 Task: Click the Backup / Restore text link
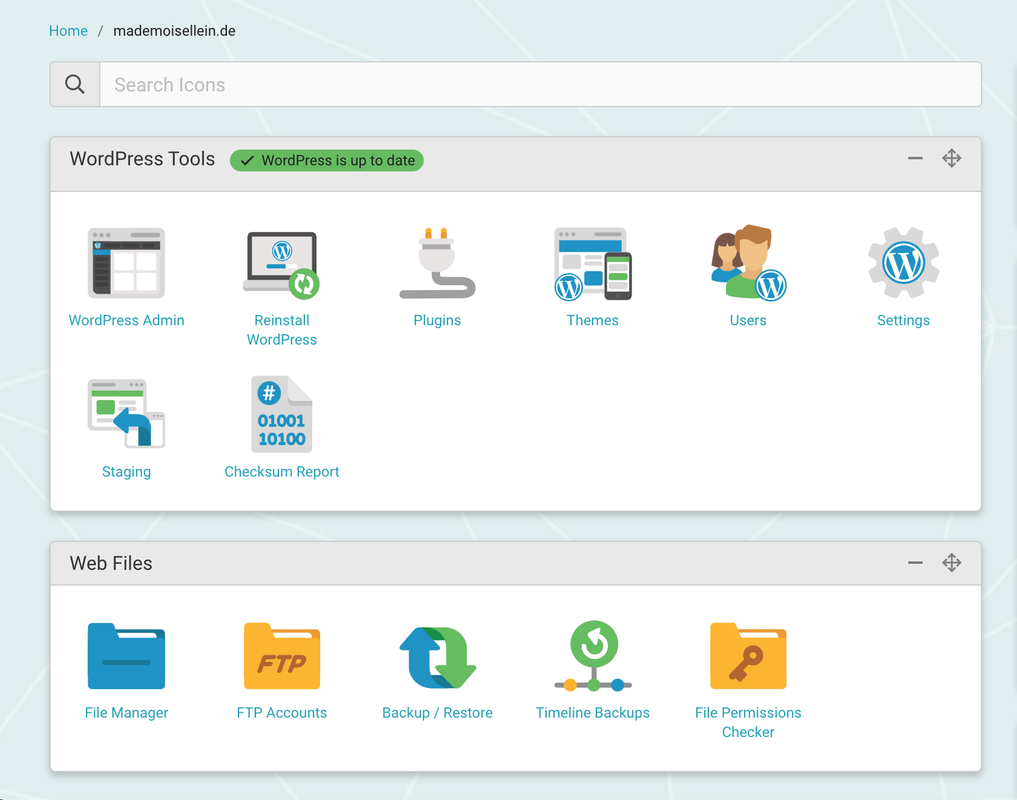point(437,712)
